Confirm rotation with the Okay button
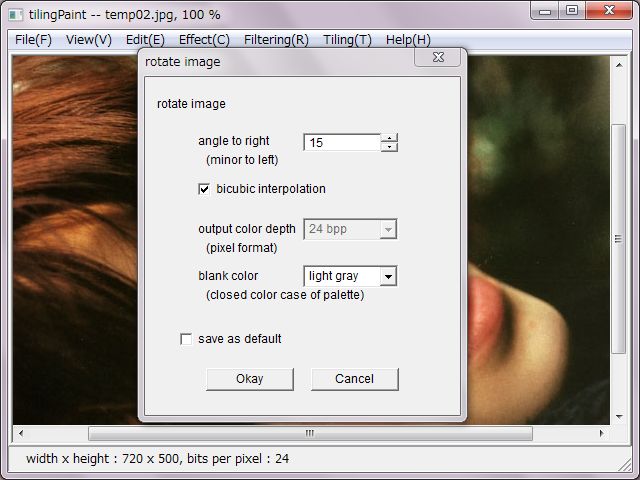Screen dimensions: 640x480 coord(250,379)
